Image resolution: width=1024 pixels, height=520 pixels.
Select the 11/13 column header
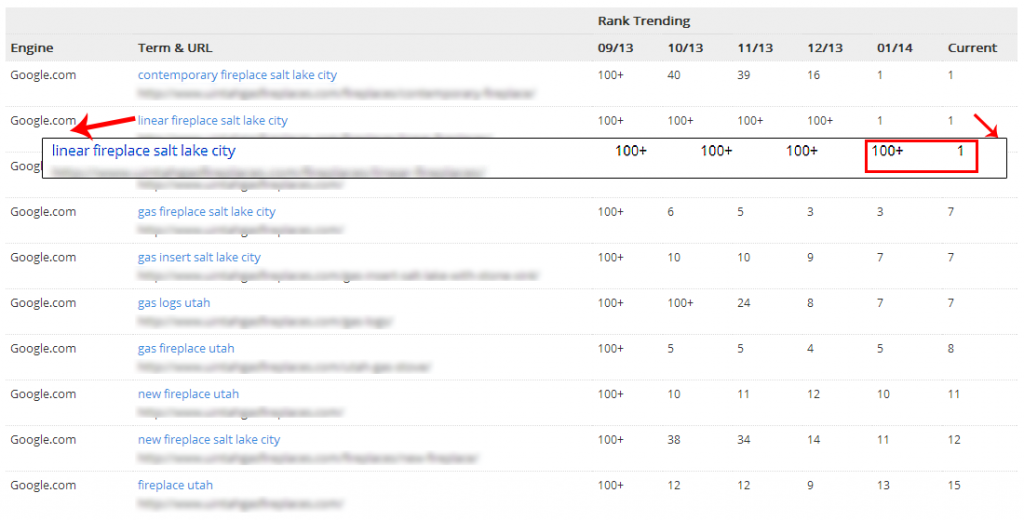[x=755, y=48]
